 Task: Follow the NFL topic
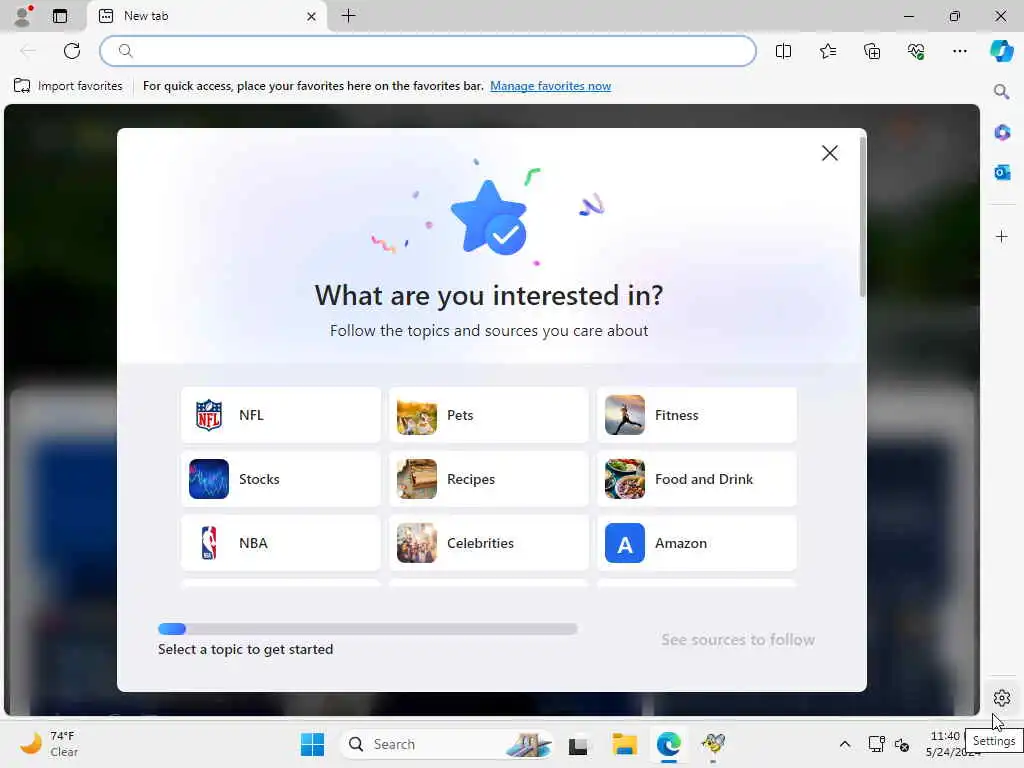[x=281, y=415]
